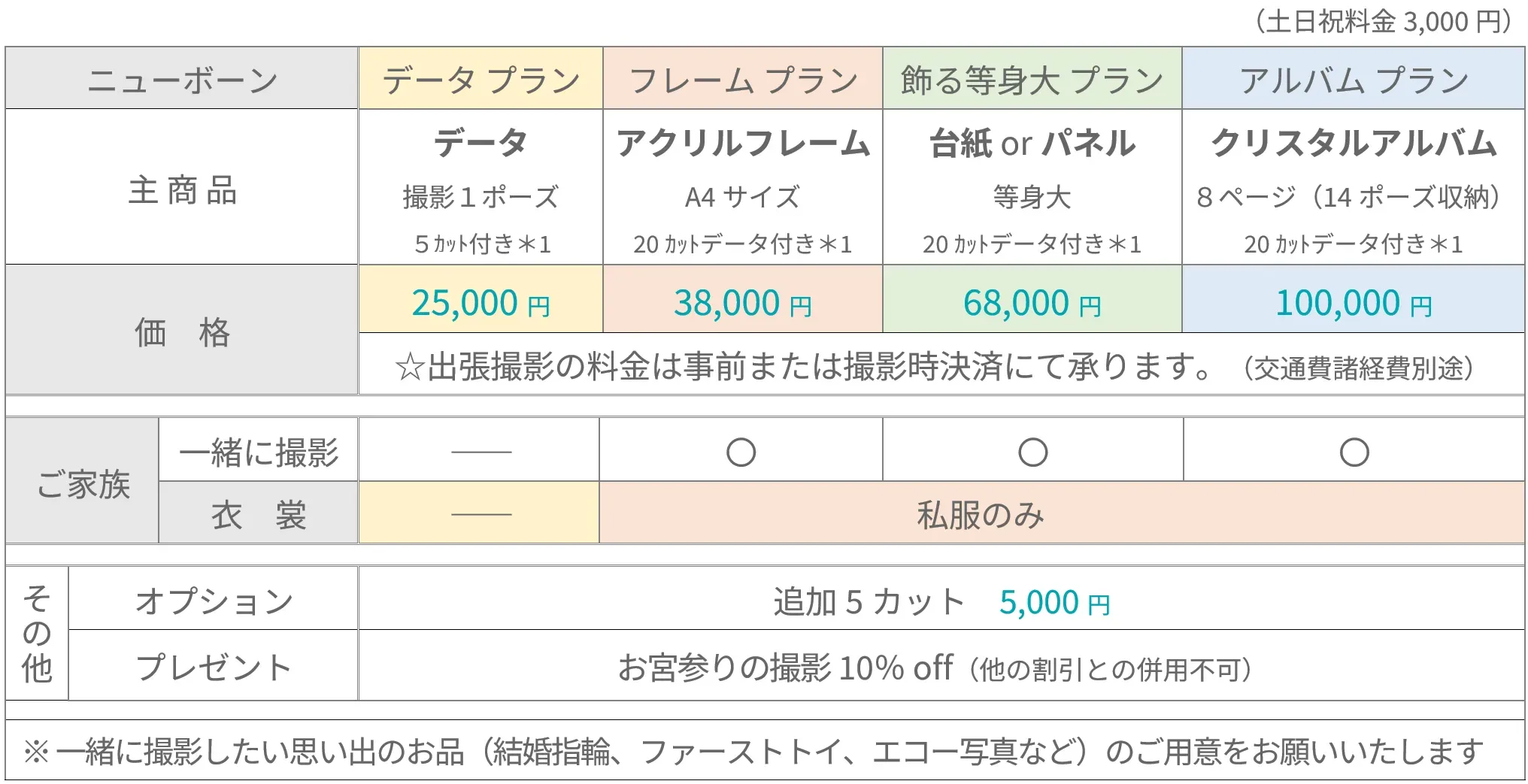Viewport: 1528px width, 784px height.
Task: Click the アクリルフレーム product title
Action: click(x=743, y=143)
